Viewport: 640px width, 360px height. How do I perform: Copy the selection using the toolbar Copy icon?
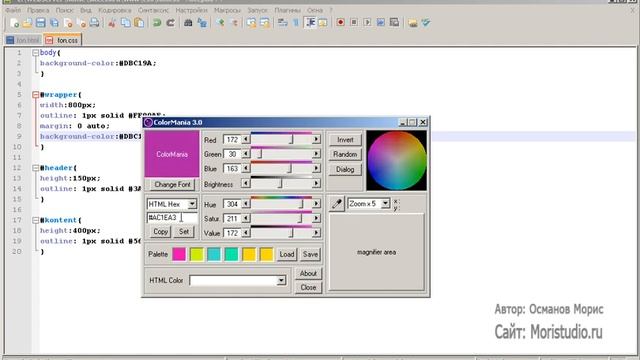[x=126, y=23]
